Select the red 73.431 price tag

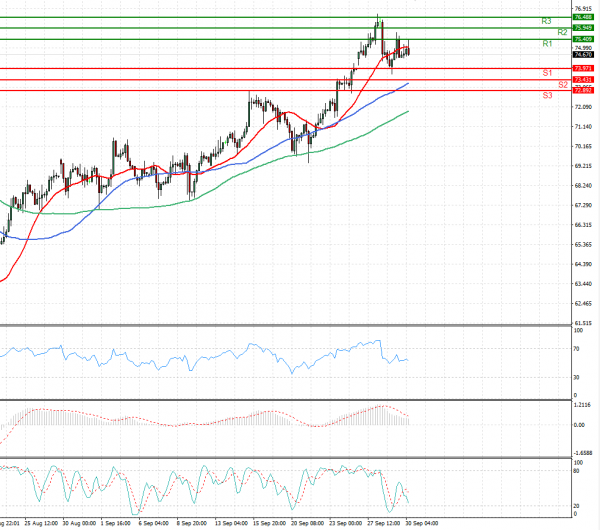click(x=583, y=80)
